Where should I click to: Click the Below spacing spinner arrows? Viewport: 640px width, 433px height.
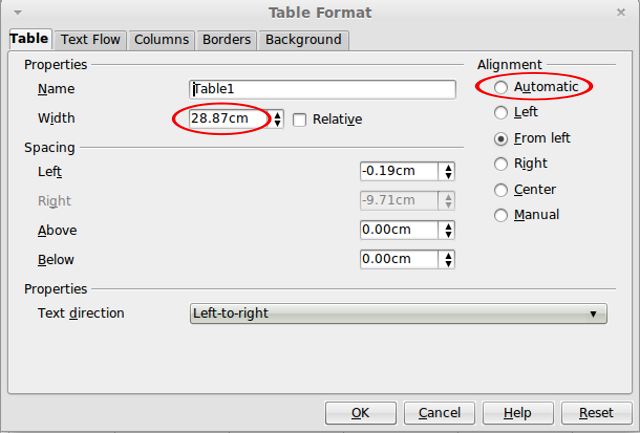point(449,259)
